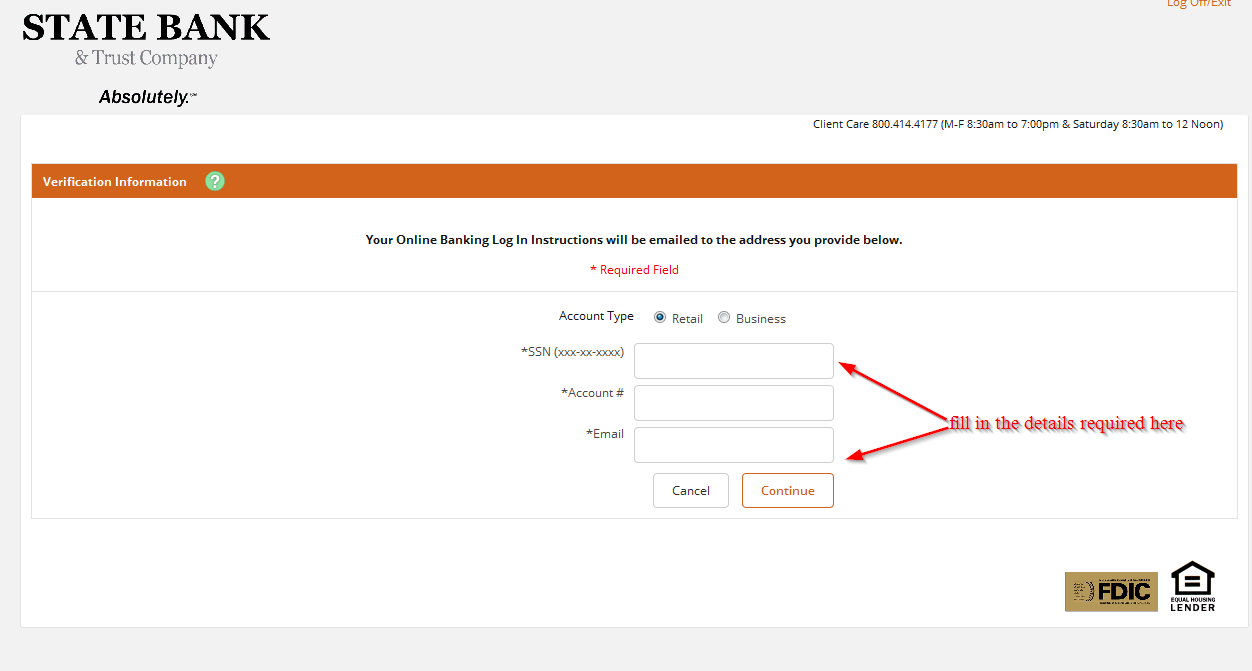The image size is (1252, 671).
Task: Click the 'Absolutely.' tagline
Action: pos(148,97)
